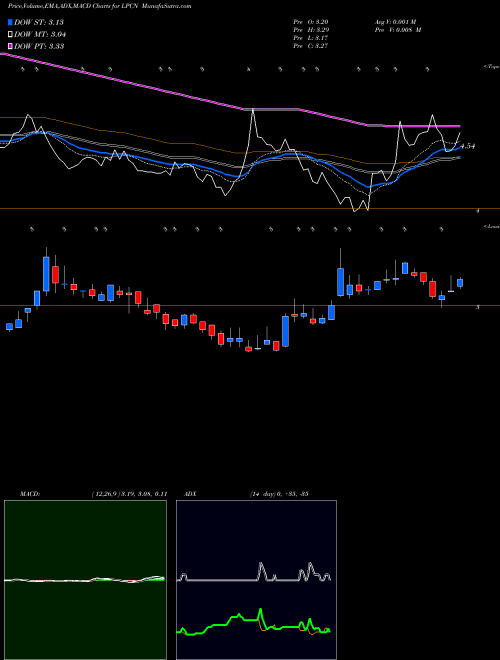500x660 pixels.
Task: Click the 'Avg V: 0.001 M' volume text
Action: click(x=395, y=22)
